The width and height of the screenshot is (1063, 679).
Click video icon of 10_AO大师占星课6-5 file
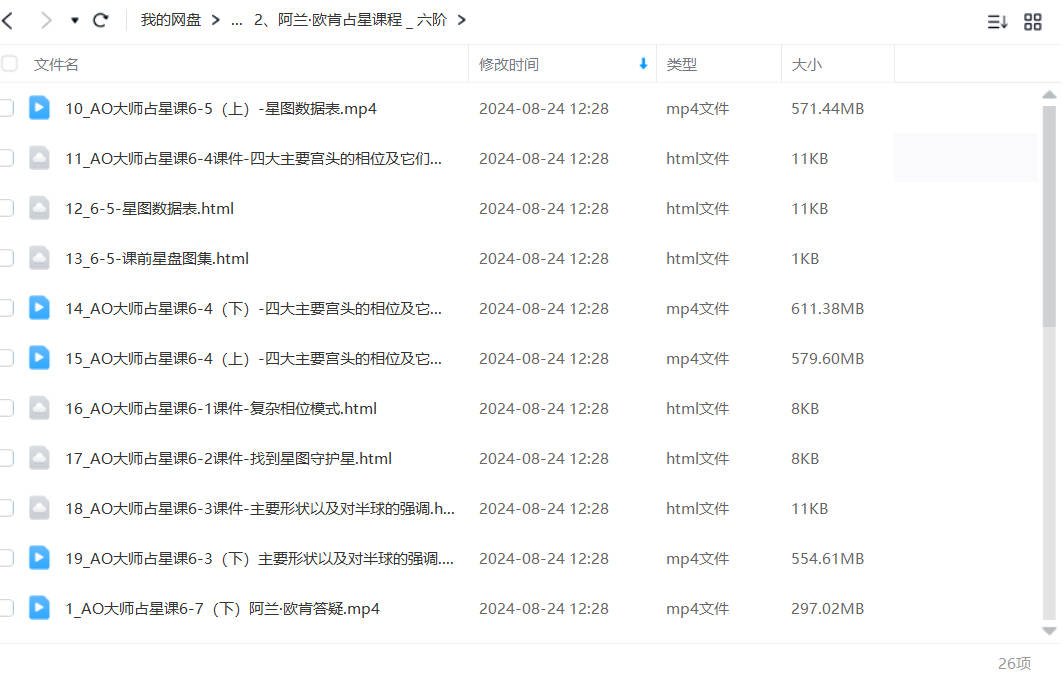tap(39, 108)
